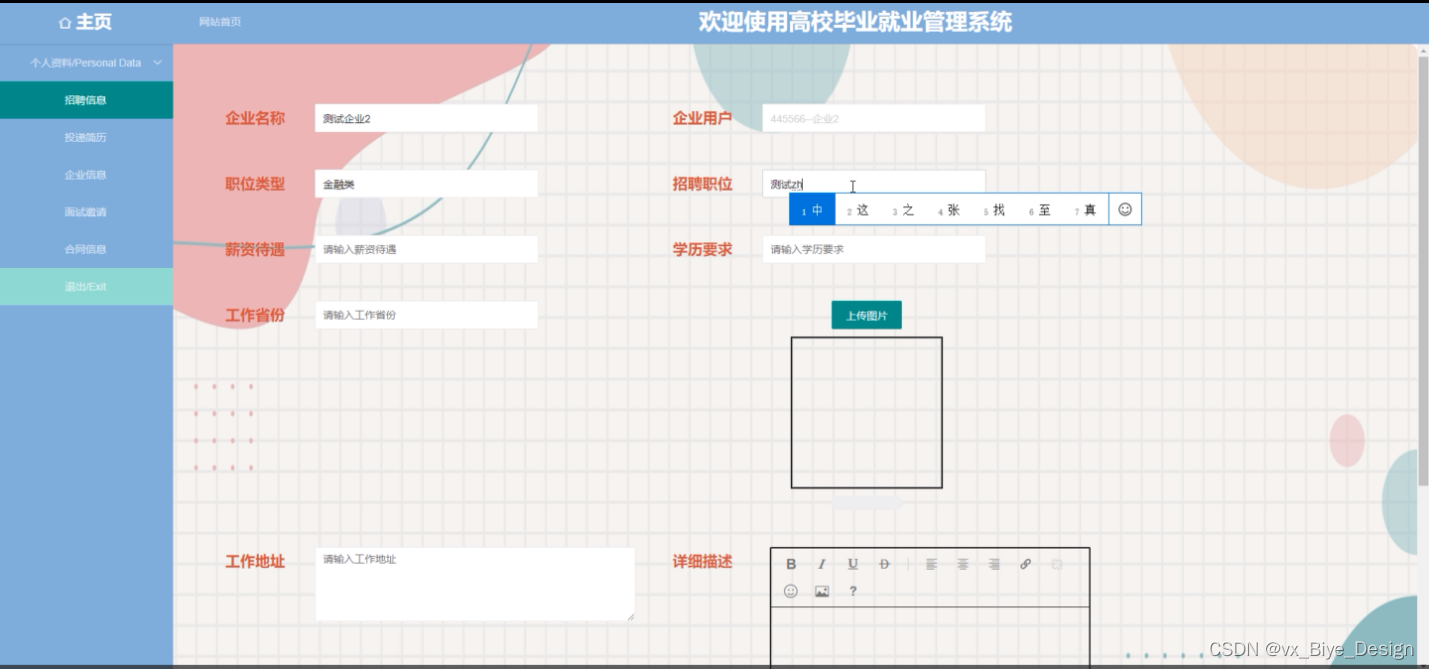
Task: Open the 招聘信息 sidebar item
Action: point(86,100)
